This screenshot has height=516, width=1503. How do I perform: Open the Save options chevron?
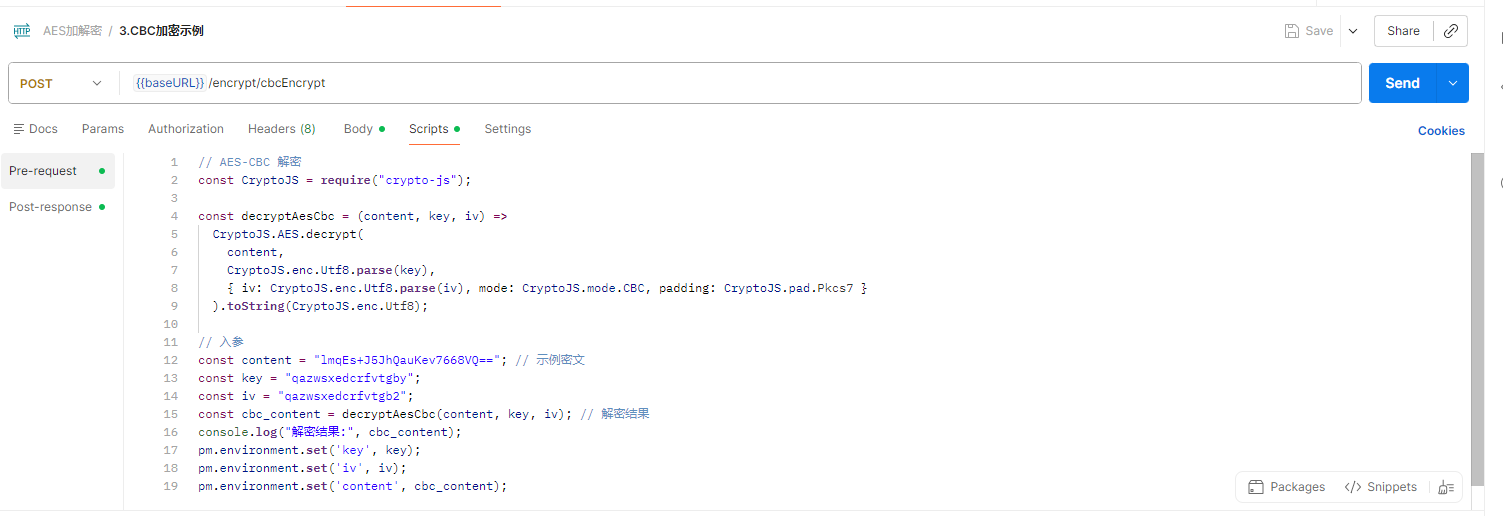coord(1353,31)
